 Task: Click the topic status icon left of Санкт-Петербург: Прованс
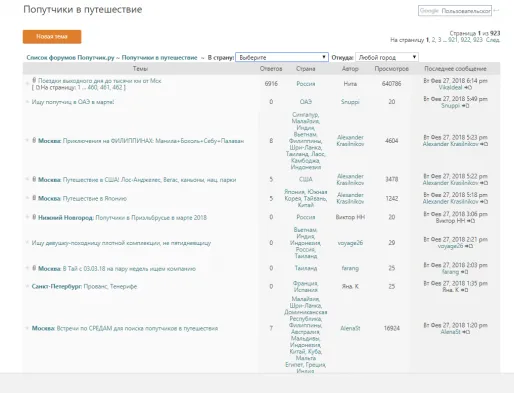coord(27,286)
